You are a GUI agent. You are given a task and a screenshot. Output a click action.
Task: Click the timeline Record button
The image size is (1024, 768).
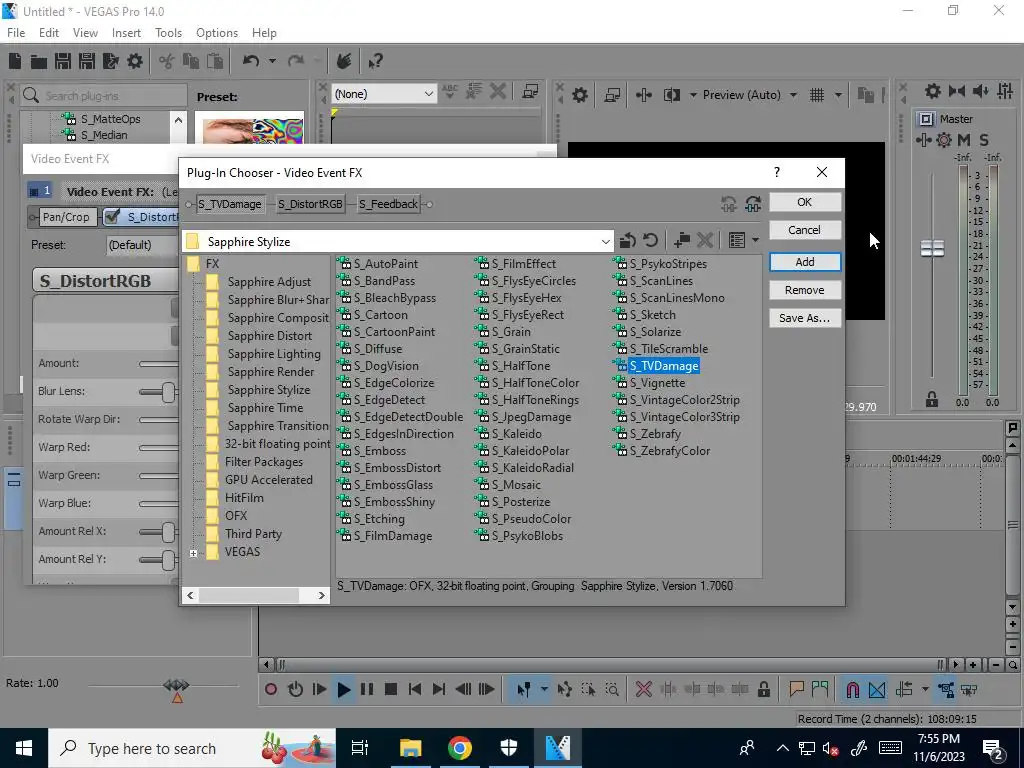point(271,689)
